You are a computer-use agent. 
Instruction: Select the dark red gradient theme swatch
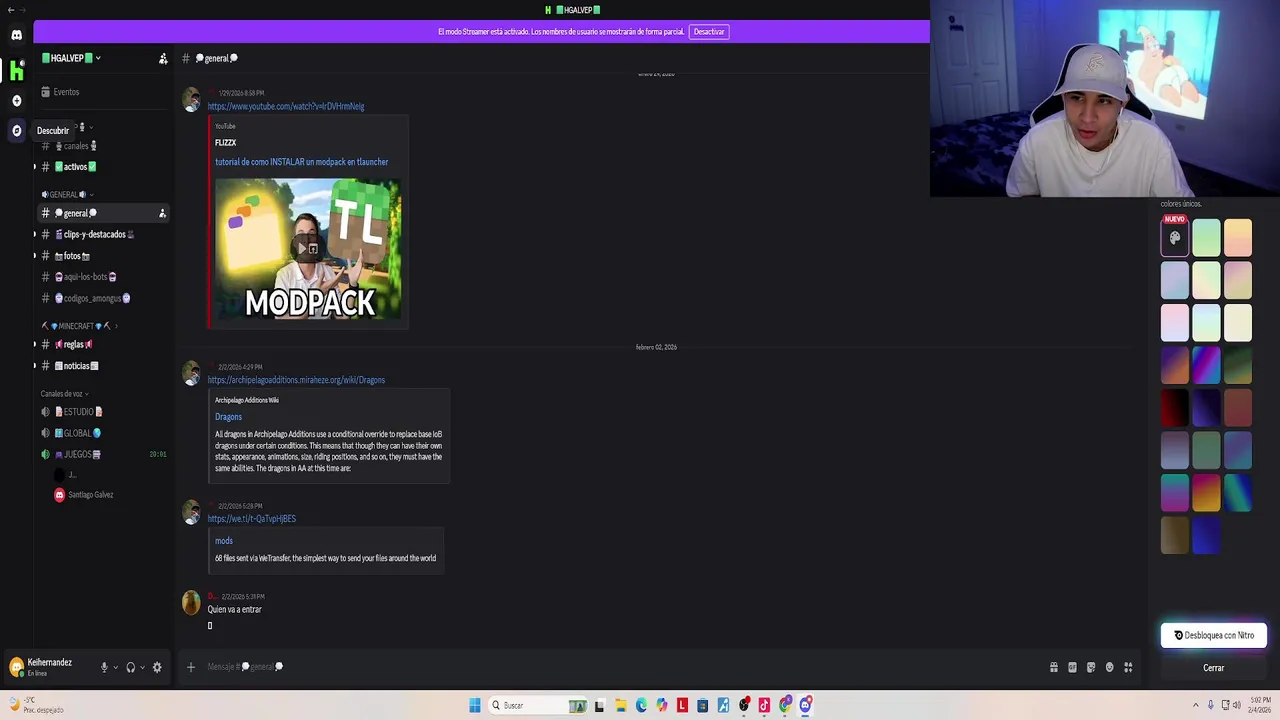tap(1175, 408)
